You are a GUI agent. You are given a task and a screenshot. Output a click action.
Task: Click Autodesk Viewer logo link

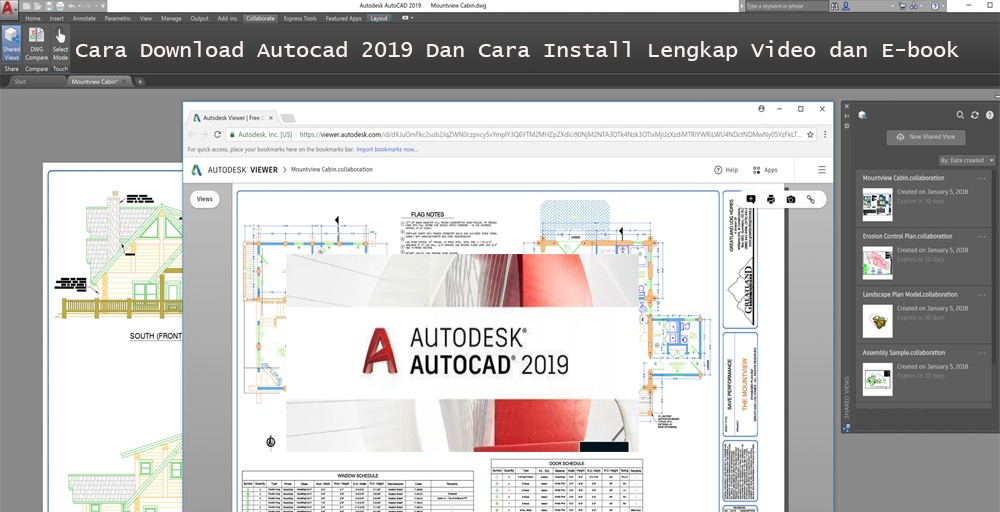coord(234,170)
